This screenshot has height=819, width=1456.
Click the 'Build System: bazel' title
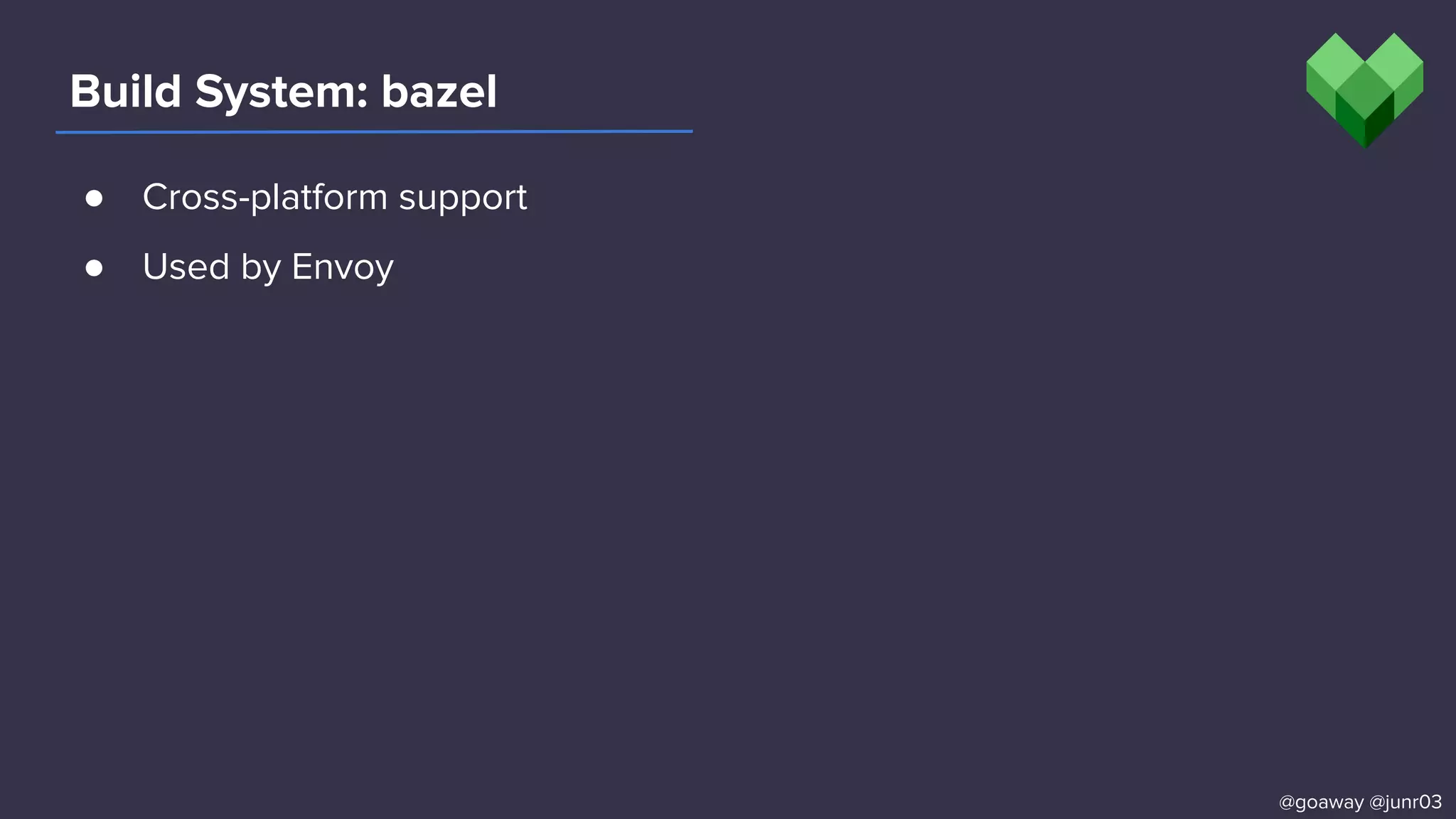[x=283, y=92]
